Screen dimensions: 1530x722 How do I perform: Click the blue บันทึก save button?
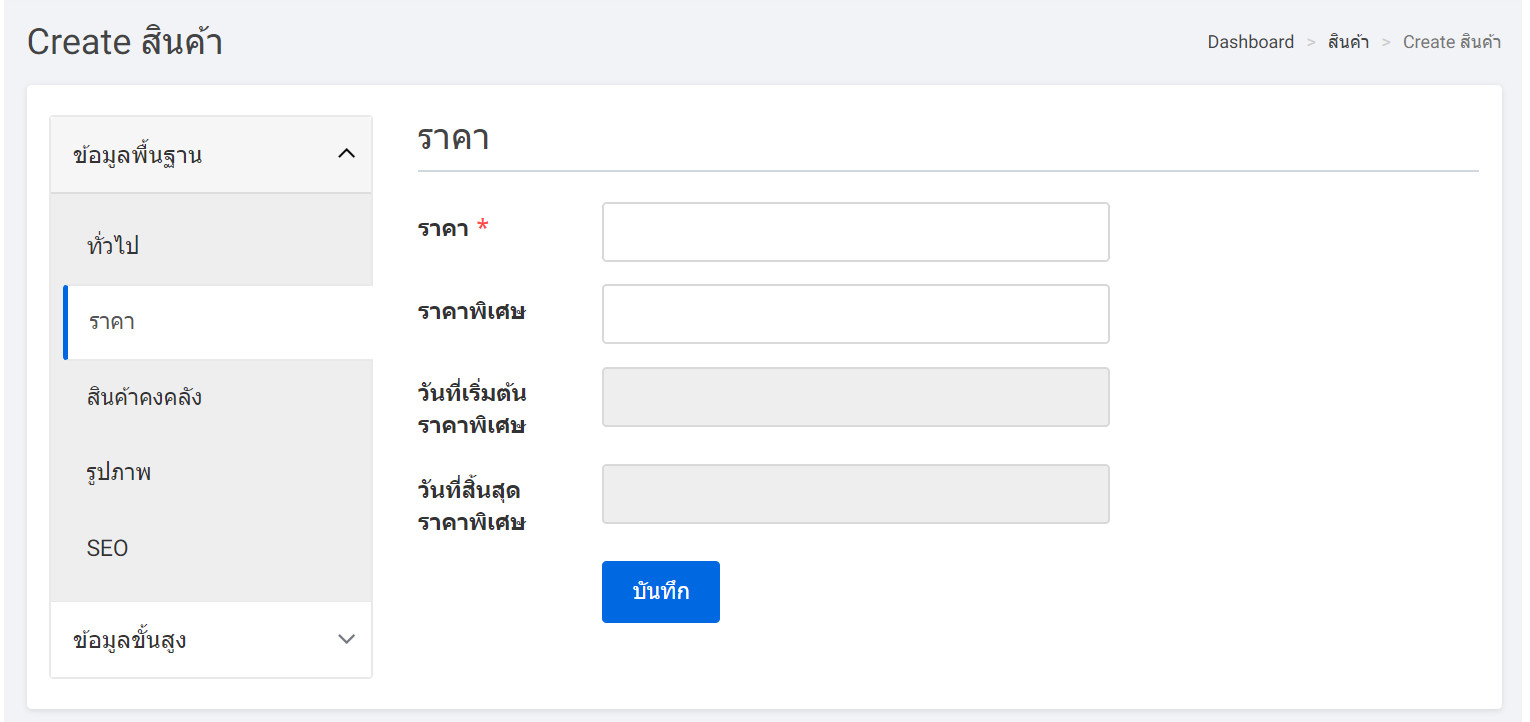pos(661,592)
